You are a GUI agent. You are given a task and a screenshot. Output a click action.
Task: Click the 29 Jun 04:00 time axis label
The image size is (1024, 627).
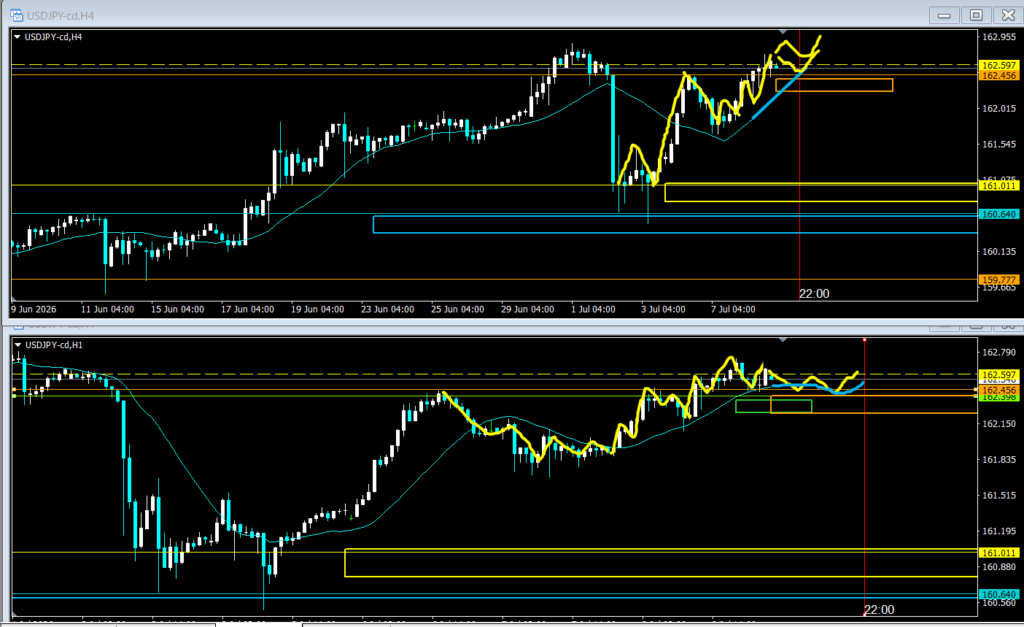(528, 310)
